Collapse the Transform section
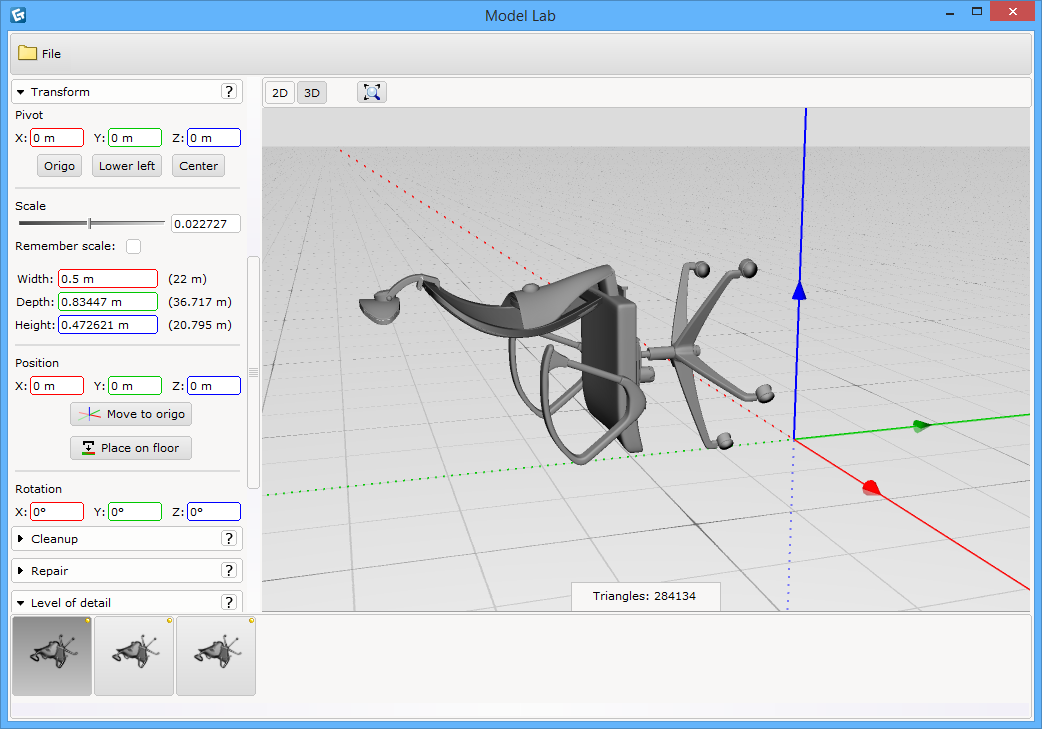The height and width of the screenshot is (729, 1042). pyautogui.click(x=21, y=92)
